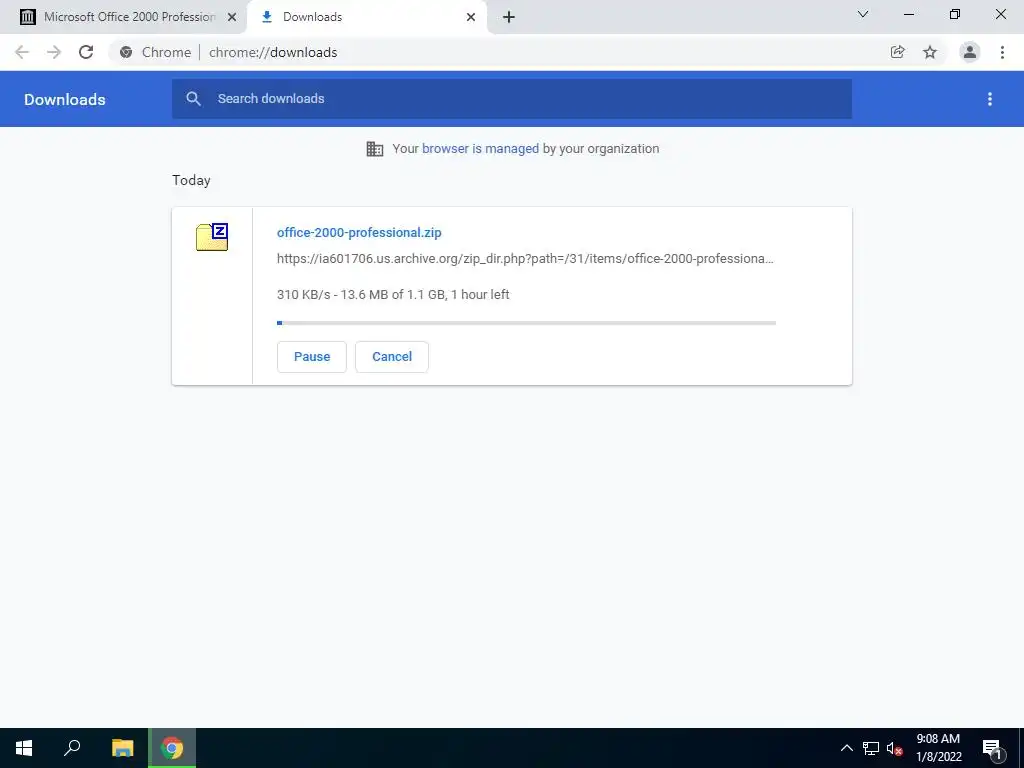This screenshot has width=1024, height=768.
Task: Go forward using the browser forward arrow
Action: click(54, 52)
